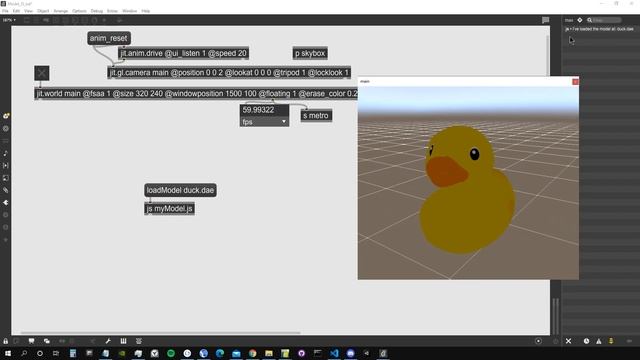Viewport: 640px width, 360px height.
Task: Open the File menu
Action: pyautogui.click(x=5, y=11)
